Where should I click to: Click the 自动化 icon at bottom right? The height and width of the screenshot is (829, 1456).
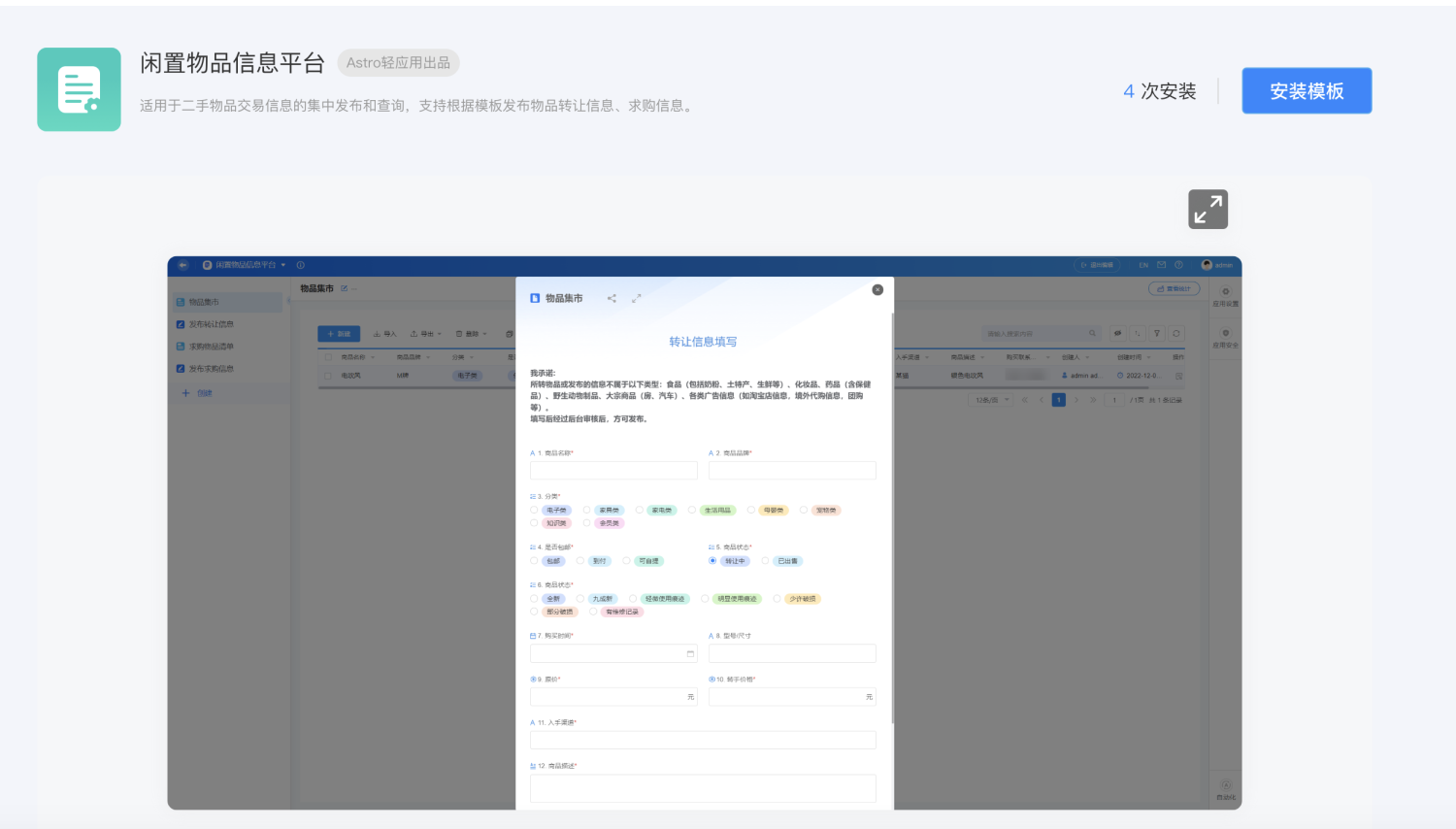pos(1226,785)
